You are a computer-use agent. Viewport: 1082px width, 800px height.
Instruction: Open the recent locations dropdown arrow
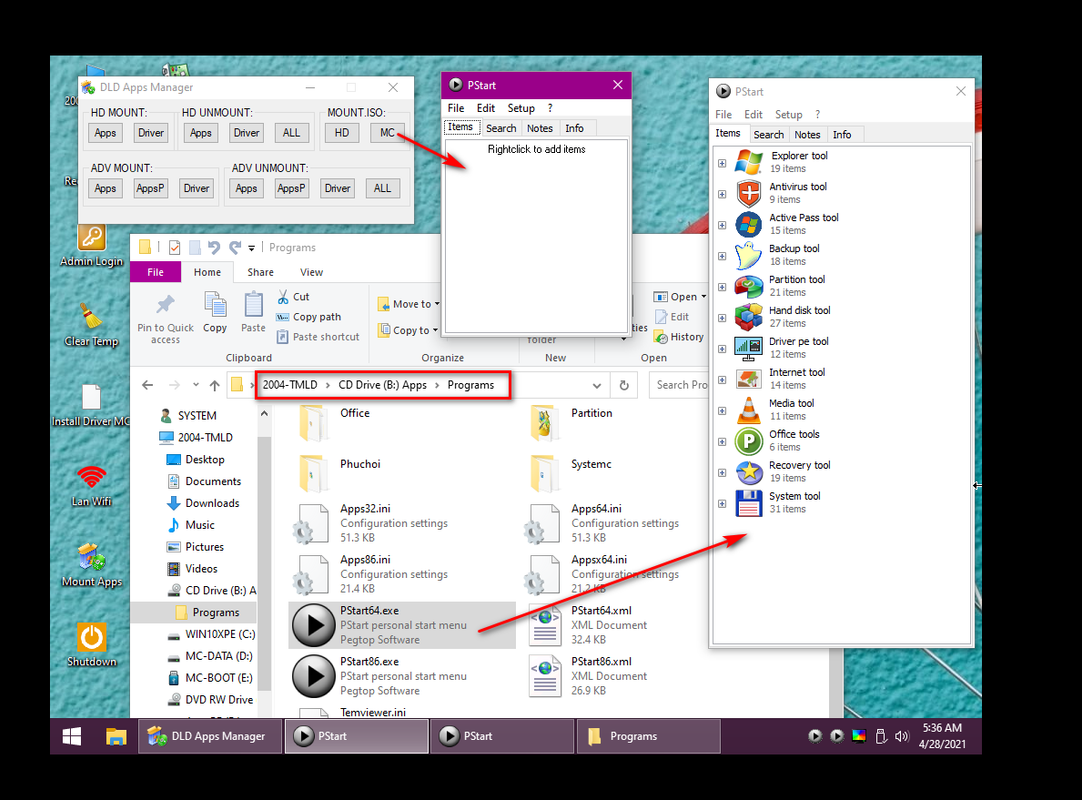click(x=196, y=384)
